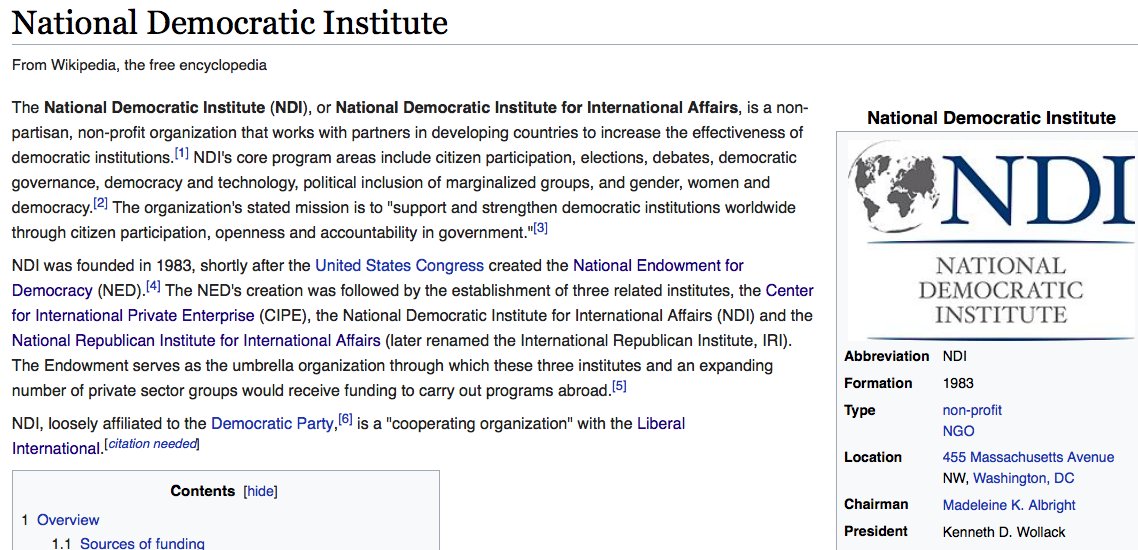Image resolution: width=1138 pixels, height=550 pixels.
Task: Click the Type label in infobox
Action: 860,411
